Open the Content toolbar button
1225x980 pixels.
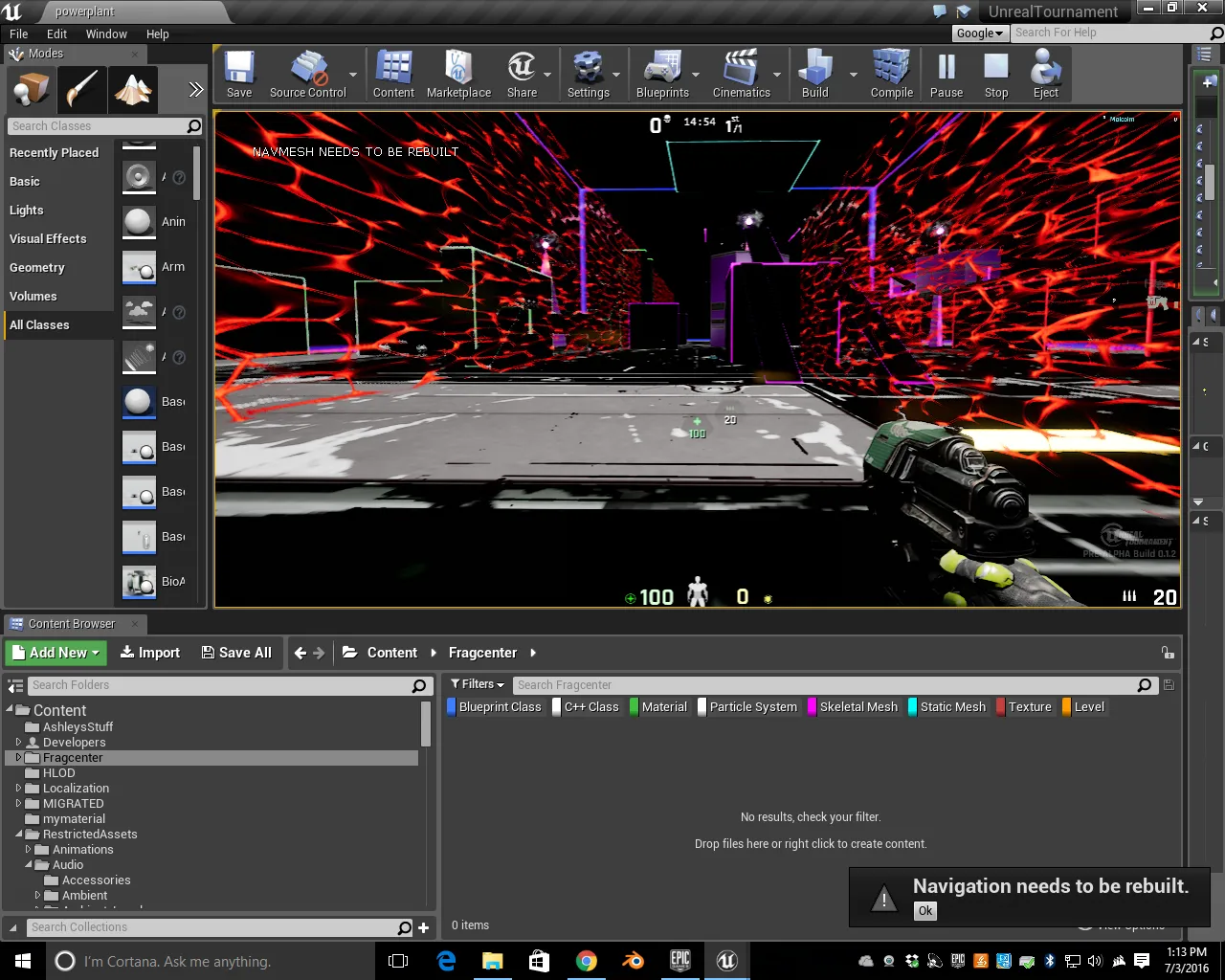click(x=393, y=75)
